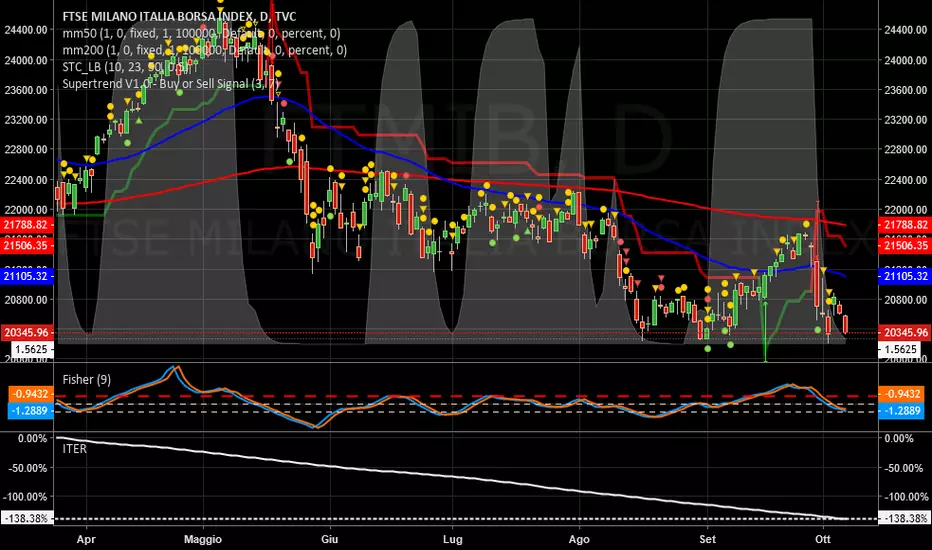The width and height of the screenshot is (932, 550).
Task: Click the white 1.5625 value tag on right axis
Action: [904, 349]
